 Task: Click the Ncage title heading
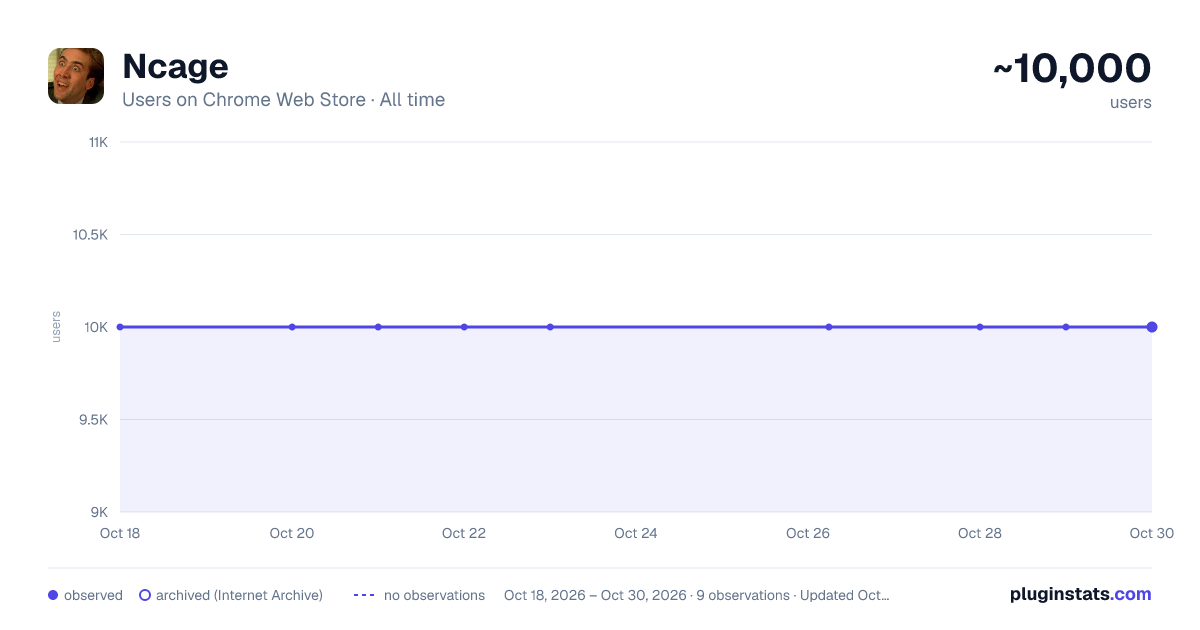pos(175,66)
